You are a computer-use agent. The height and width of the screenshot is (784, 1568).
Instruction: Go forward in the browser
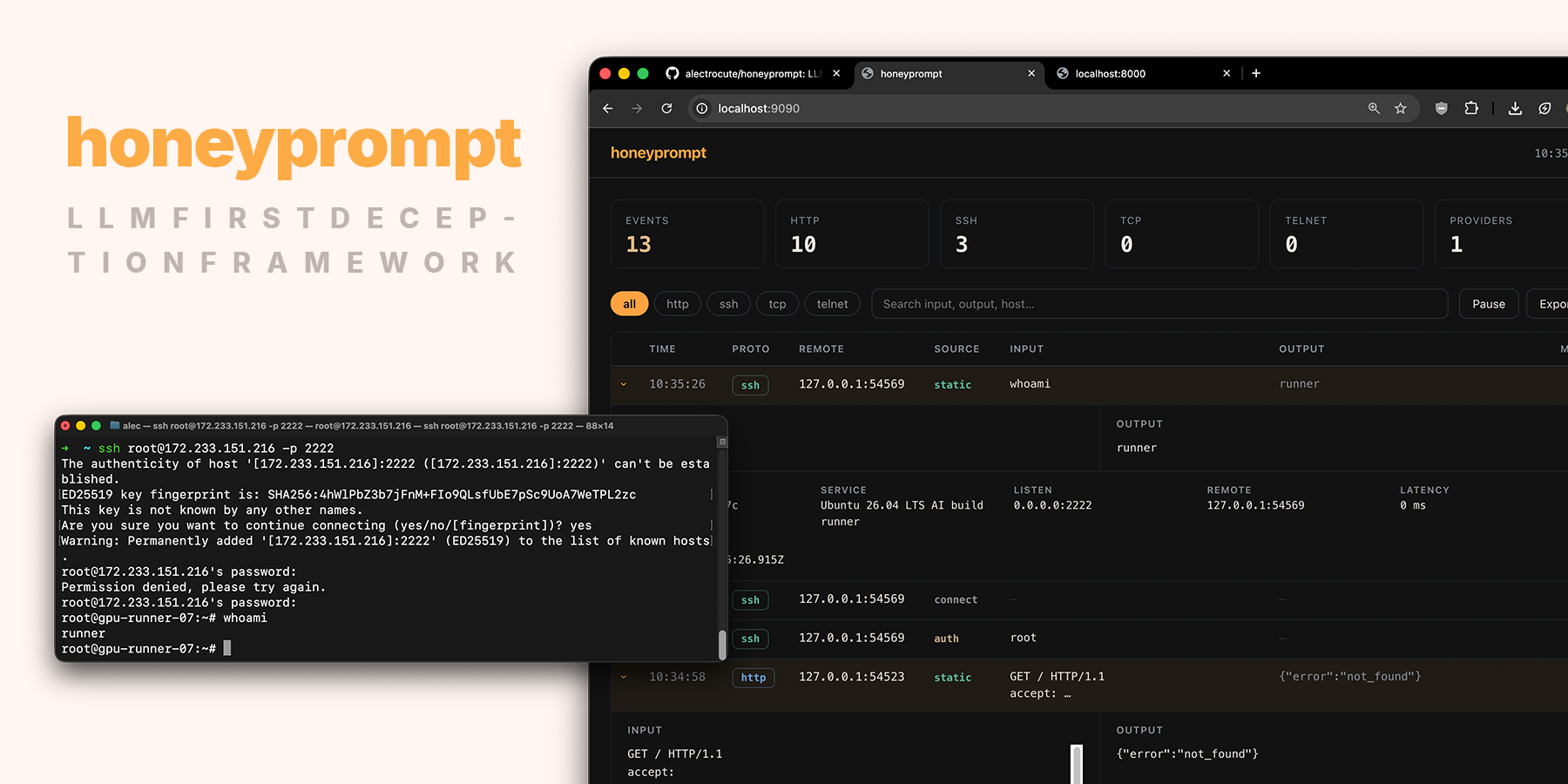point(637,108)
